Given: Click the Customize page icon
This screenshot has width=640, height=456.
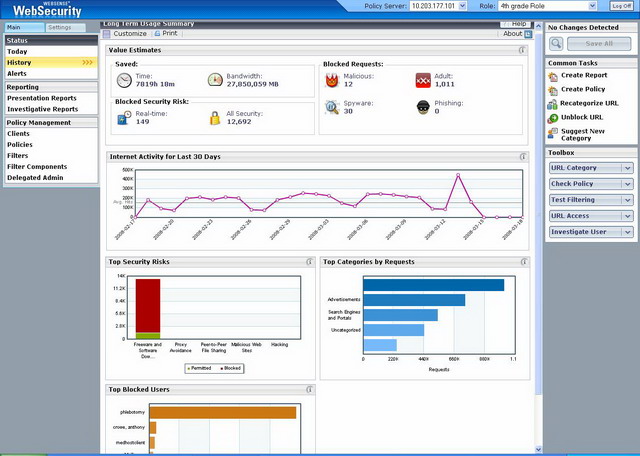Looking at the screenshot, I should coord(108,33).
